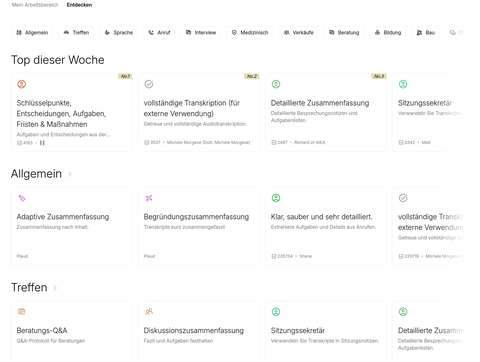
Task: Open Schlüsselpunkte, Entscheidungen, Aufgaben template
Action: [x=61, y=114]
